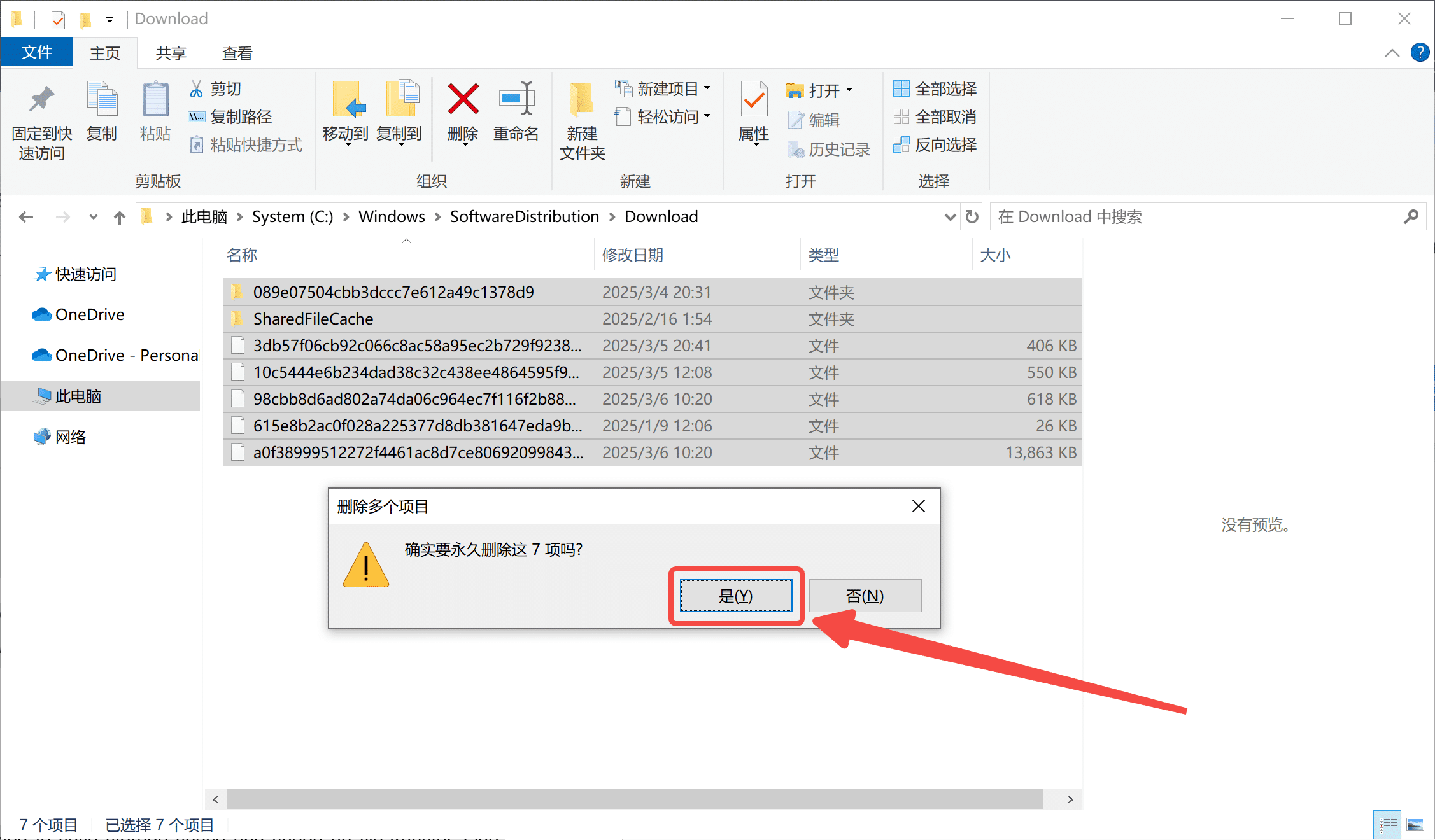This screenshot has height=840, width=1435.
Task: Select file starting 10c5444e6b234dad
Action: 652,372
